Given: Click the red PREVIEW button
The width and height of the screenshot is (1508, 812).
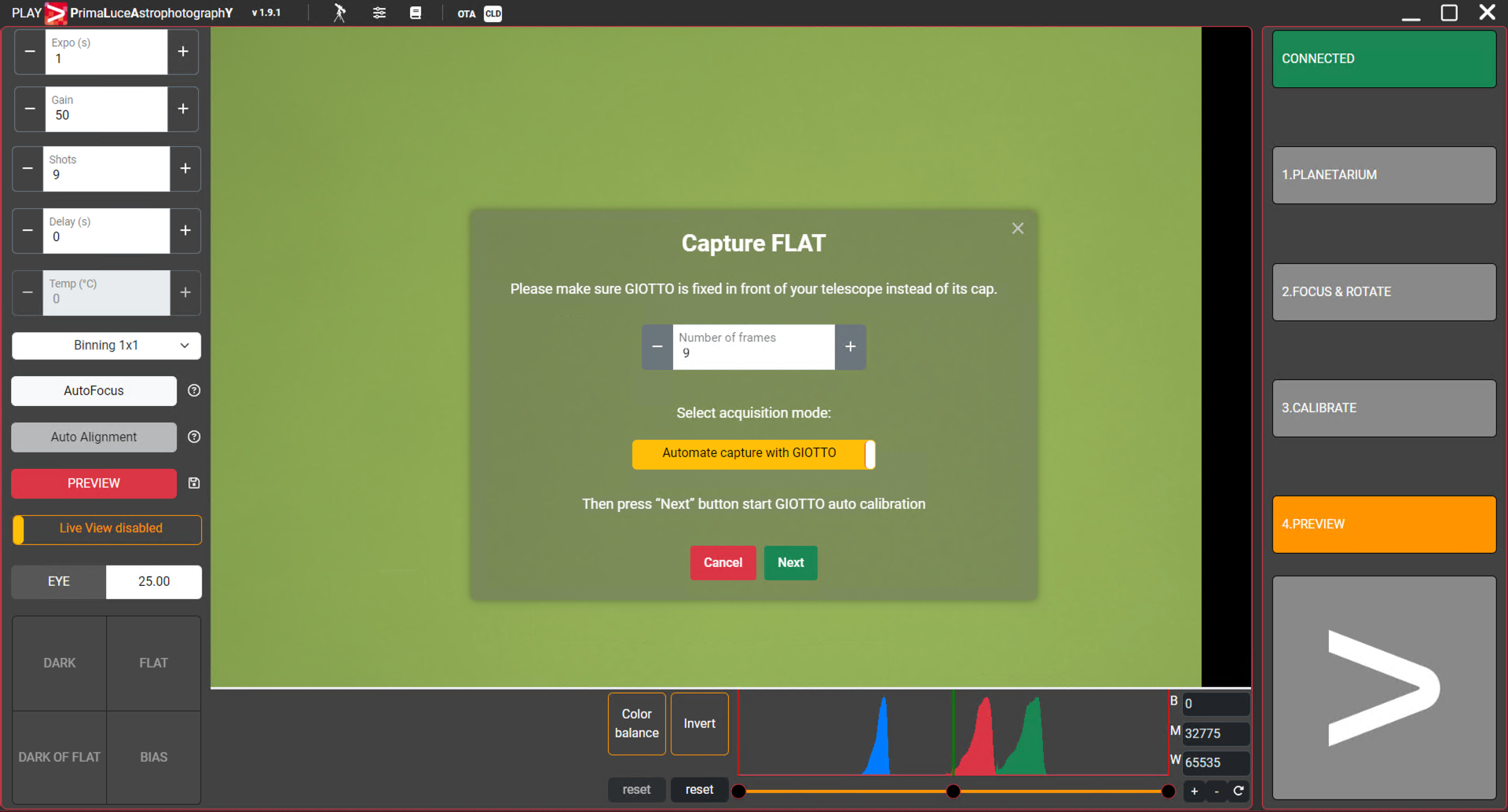Looking at the screenshot, I should [x=93, y=484].
